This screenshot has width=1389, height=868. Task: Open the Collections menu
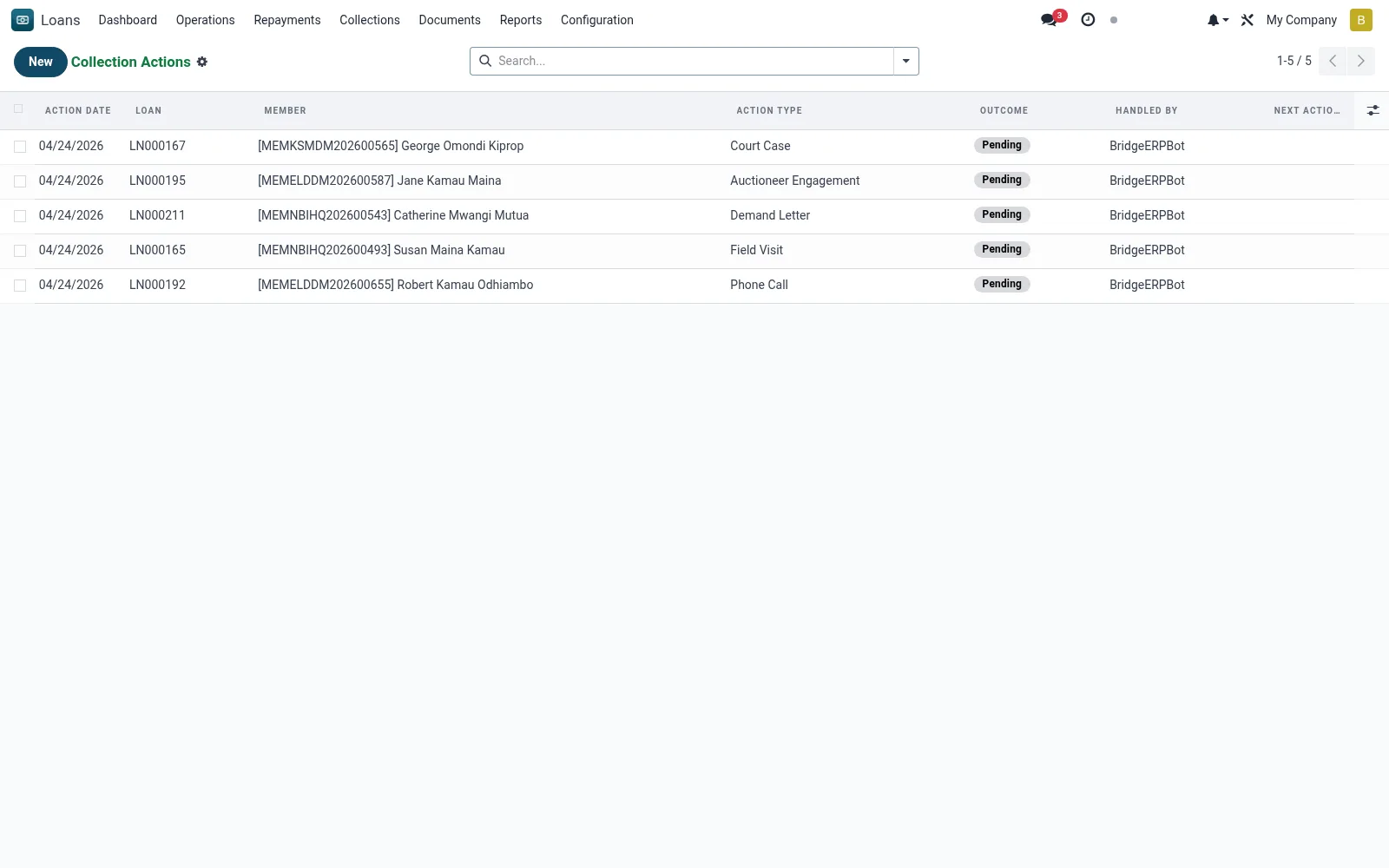(x=370, y=20)
